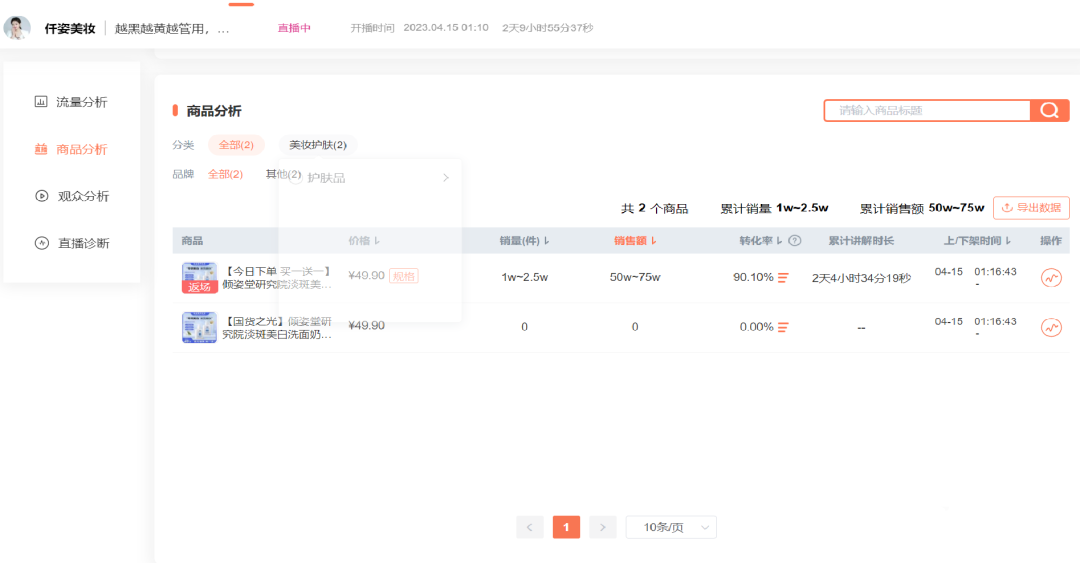Open trend chart for second product row
Image resolution: width=1080 pixels, height=563 pixels.
1051,327
